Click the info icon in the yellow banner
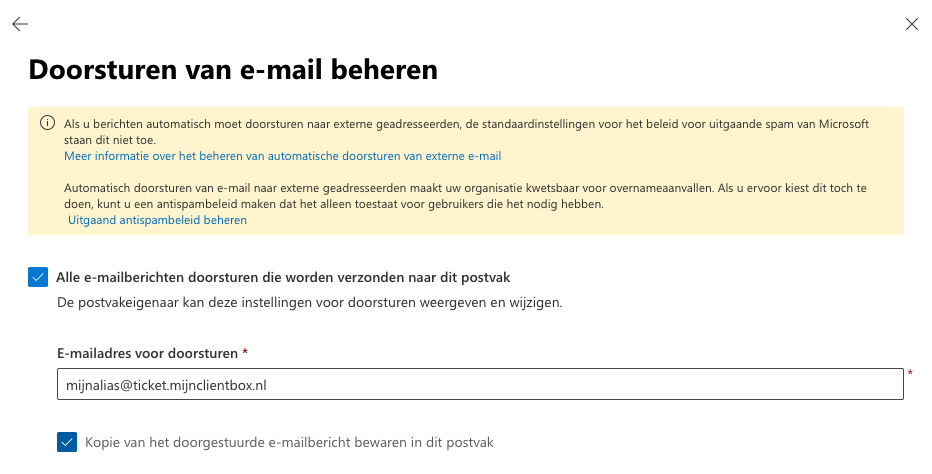932x474 pixels. 48,123
